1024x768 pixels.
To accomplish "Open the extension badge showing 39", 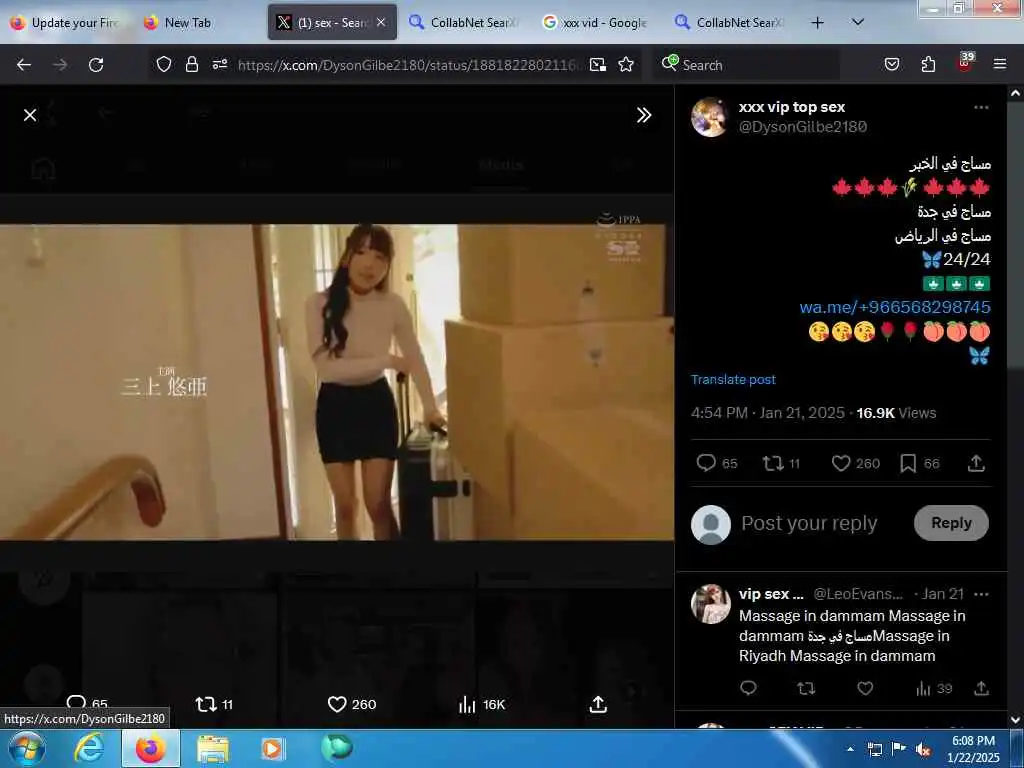I will 965,63.
